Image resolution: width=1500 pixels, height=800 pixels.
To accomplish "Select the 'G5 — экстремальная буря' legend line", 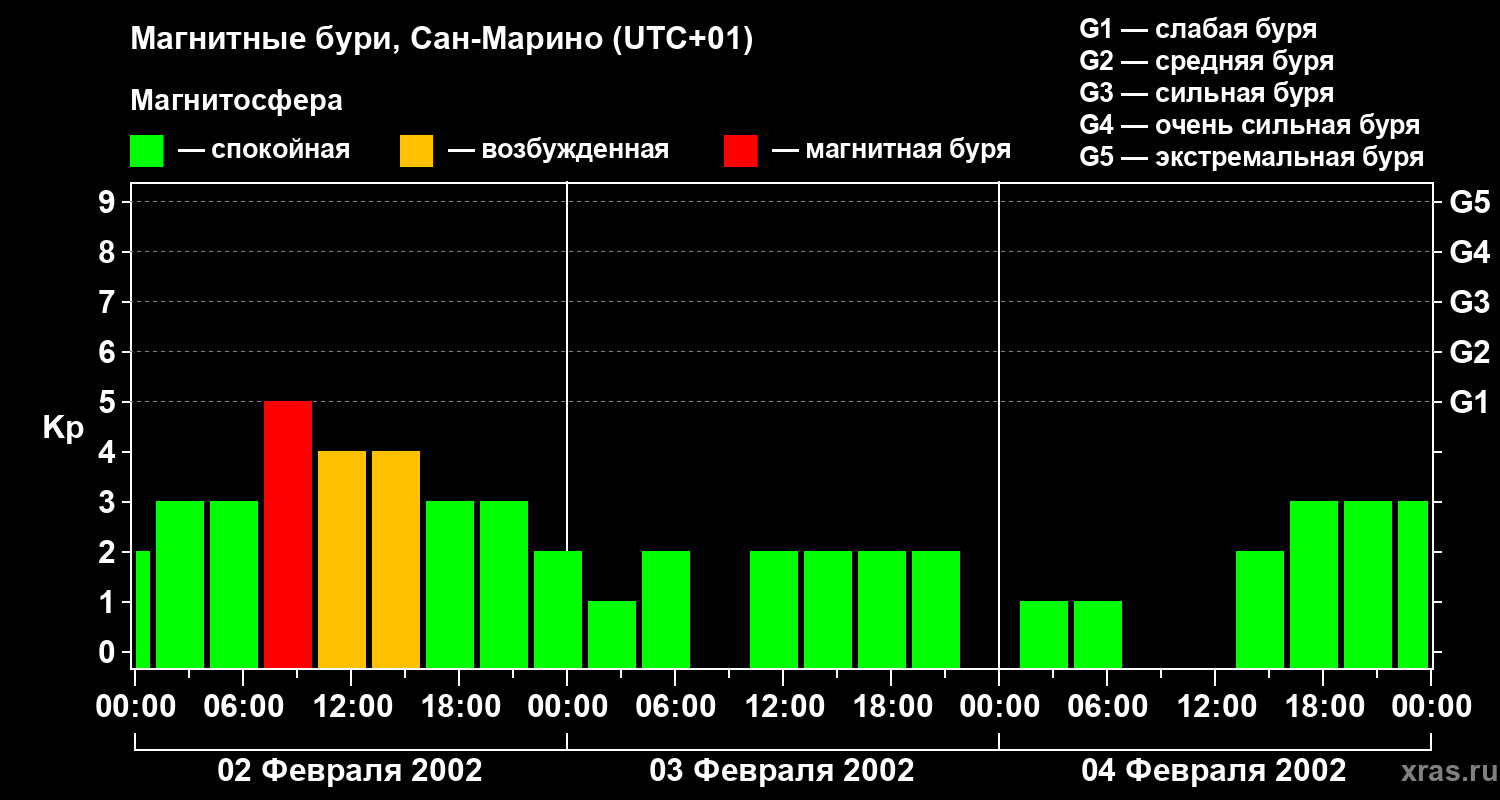I will (x=1252, y=157).
